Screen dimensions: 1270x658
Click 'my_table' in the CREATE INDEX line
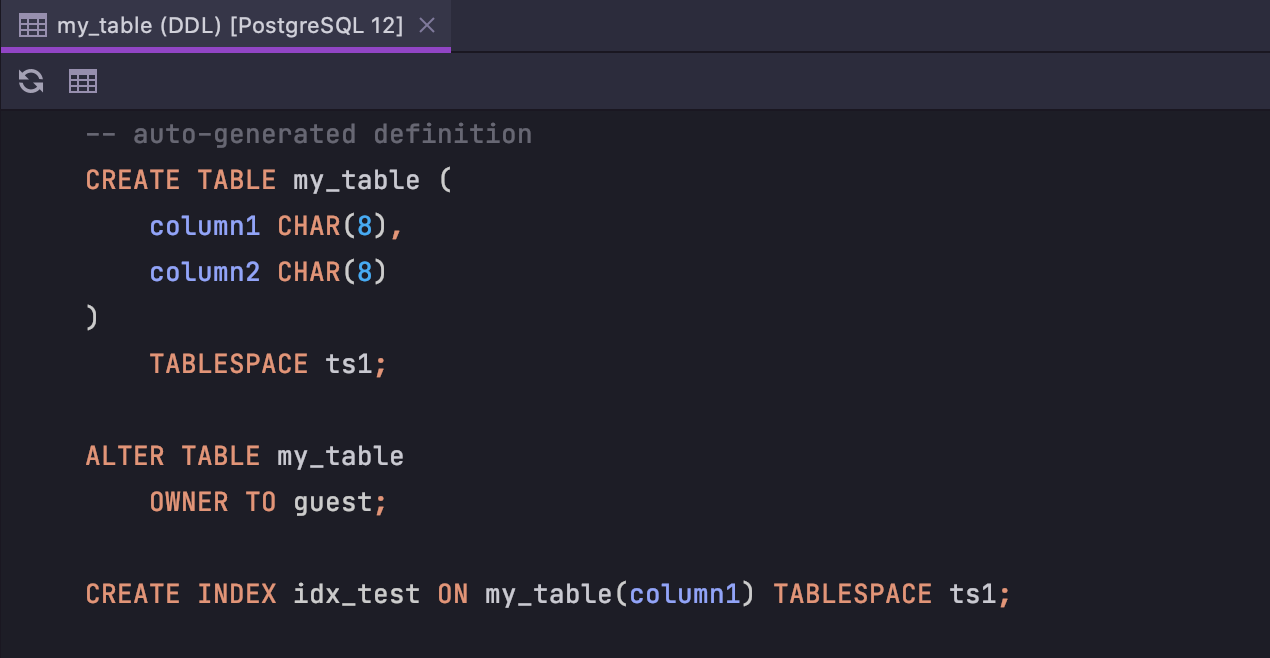click(x=549, y=594)
